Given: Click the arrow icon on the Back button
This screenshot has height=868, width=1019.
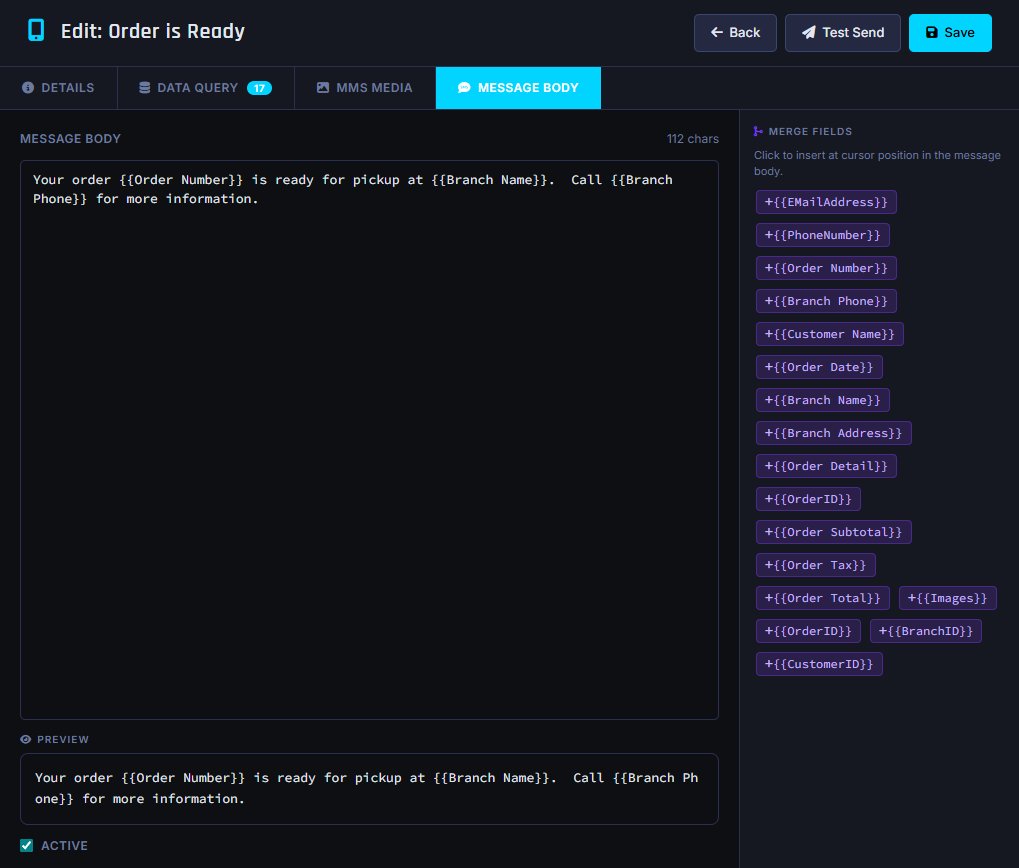Looking at the screenshot, I should pyautogui.click(x=717, y=32).
